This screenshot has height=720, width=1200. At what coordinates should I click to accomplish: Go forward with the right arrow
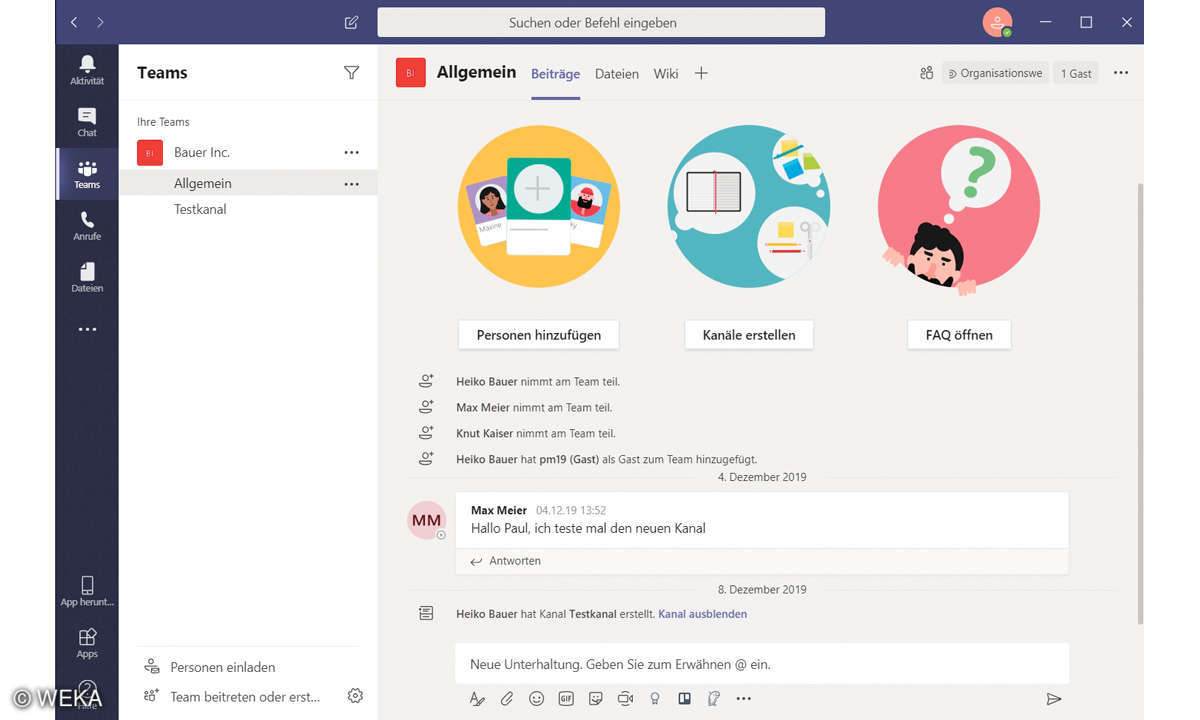100,22
